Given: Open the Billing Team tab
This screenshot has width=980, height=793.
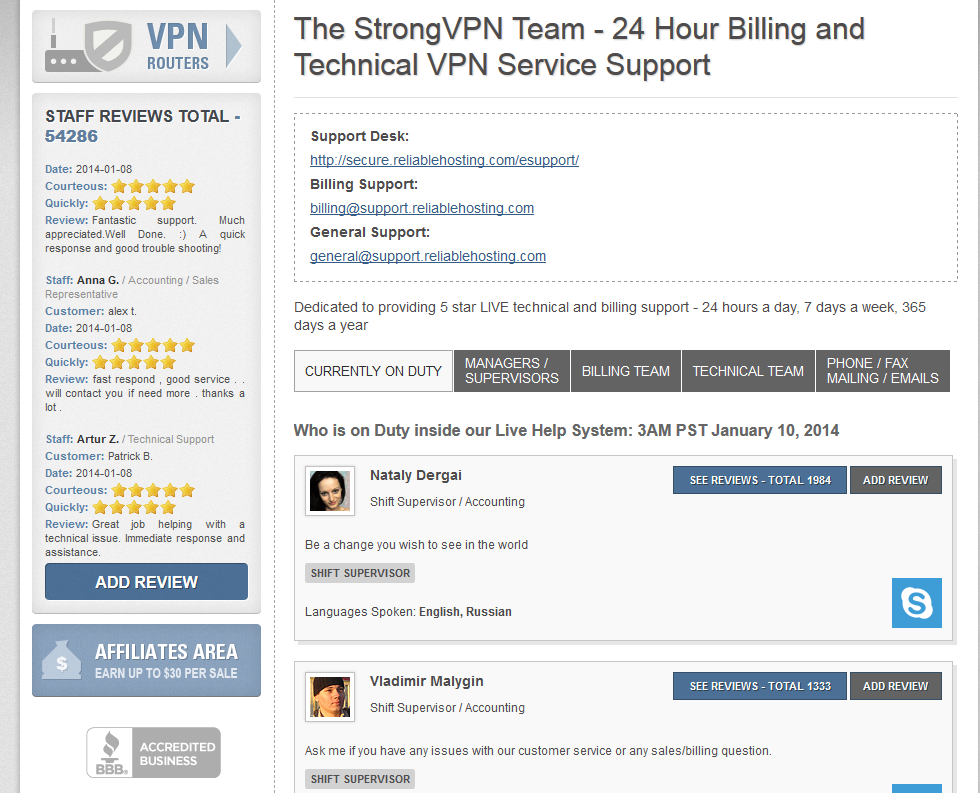Looking at the screenshot, I should coord(626,371).
